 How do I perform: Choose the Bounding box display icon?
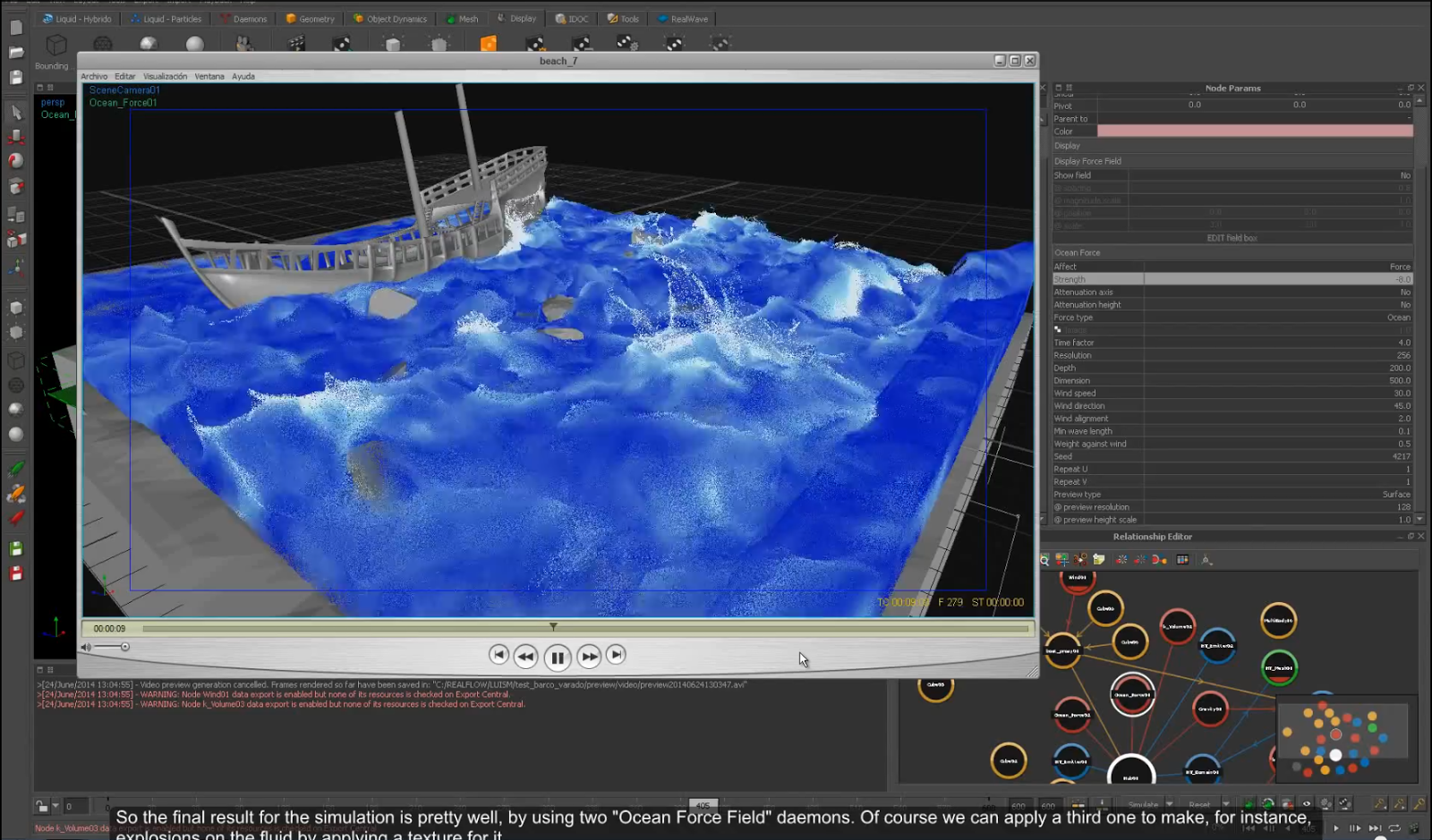[x=55, y=45]
